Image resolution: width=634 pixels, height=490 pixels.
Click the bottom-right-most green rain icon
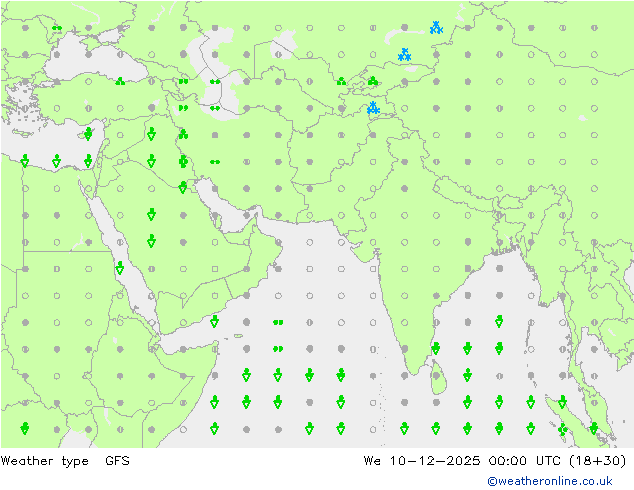tap(594, 428)
